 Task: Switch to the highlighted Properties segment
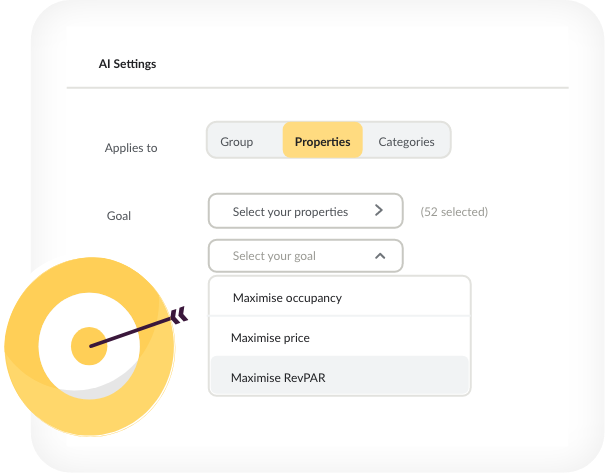[323, 140]
